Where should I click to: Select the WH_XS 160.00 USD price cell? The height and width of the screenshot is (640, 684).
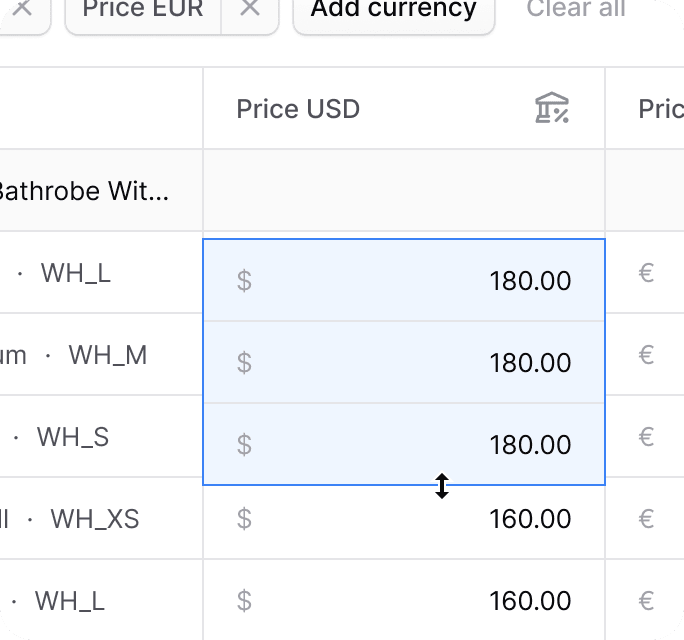404,518
